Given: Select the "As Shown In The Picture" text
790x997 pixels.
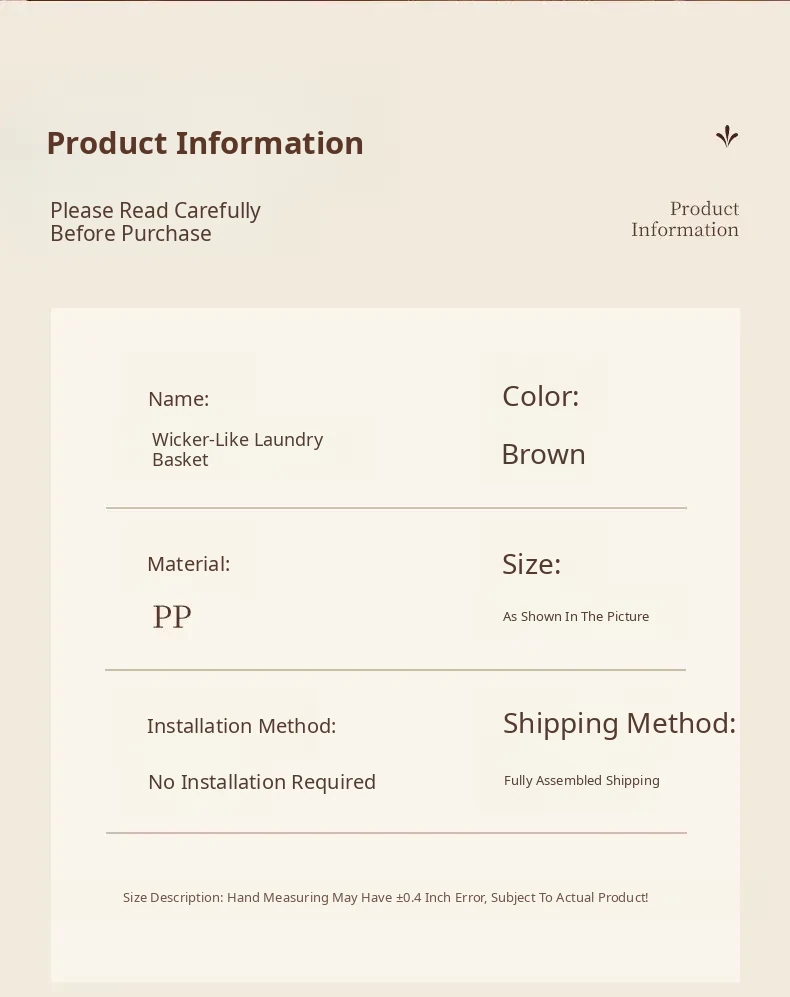Looking at the screenshot, I should pyautogui.click(x=576, y=617).
